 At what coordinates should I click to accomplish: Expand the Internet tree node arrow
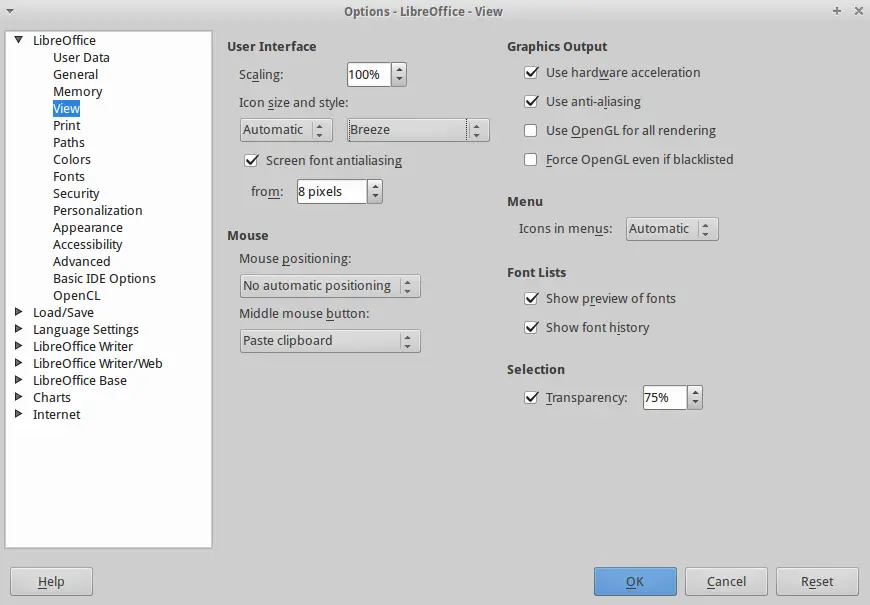tap(18, 414)
